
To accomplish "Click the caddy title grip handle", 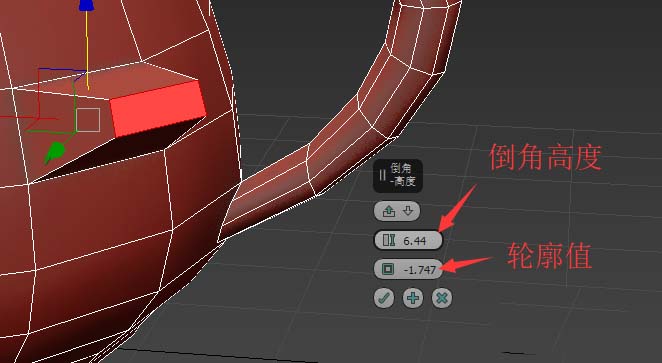I will click(383, 176).
